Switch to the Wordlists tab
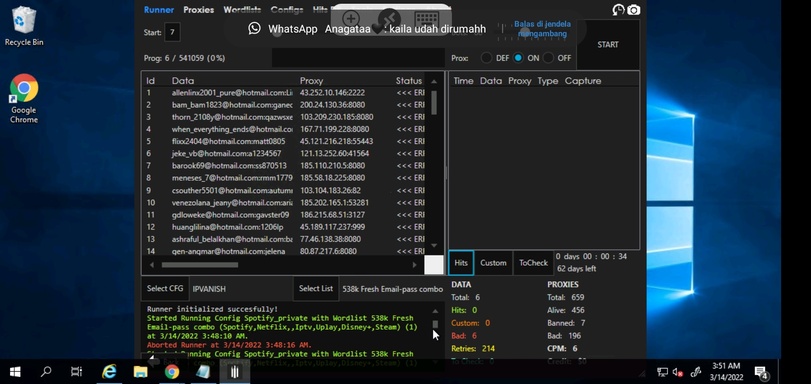Viewport: 811px width, 384px height. tap(242, 10)
